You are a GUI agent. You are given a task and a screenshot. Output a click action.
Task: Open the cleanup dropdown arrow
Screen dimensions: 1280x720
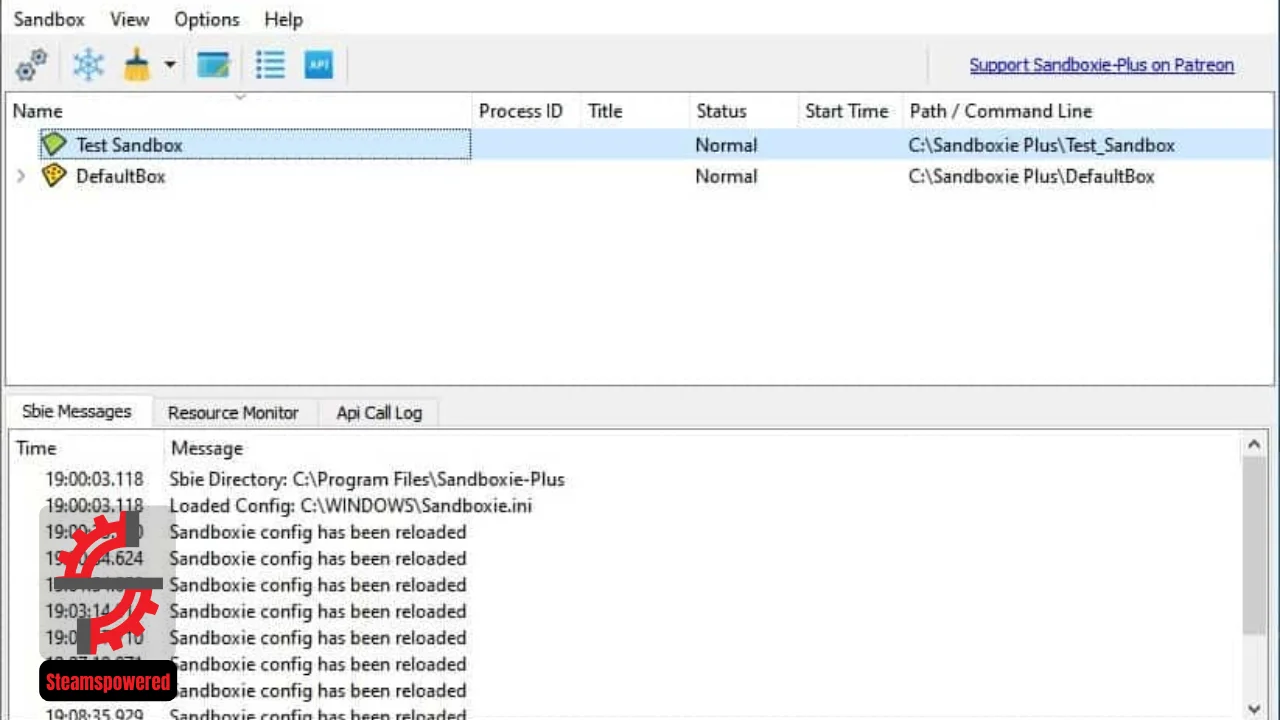[170, 65]
